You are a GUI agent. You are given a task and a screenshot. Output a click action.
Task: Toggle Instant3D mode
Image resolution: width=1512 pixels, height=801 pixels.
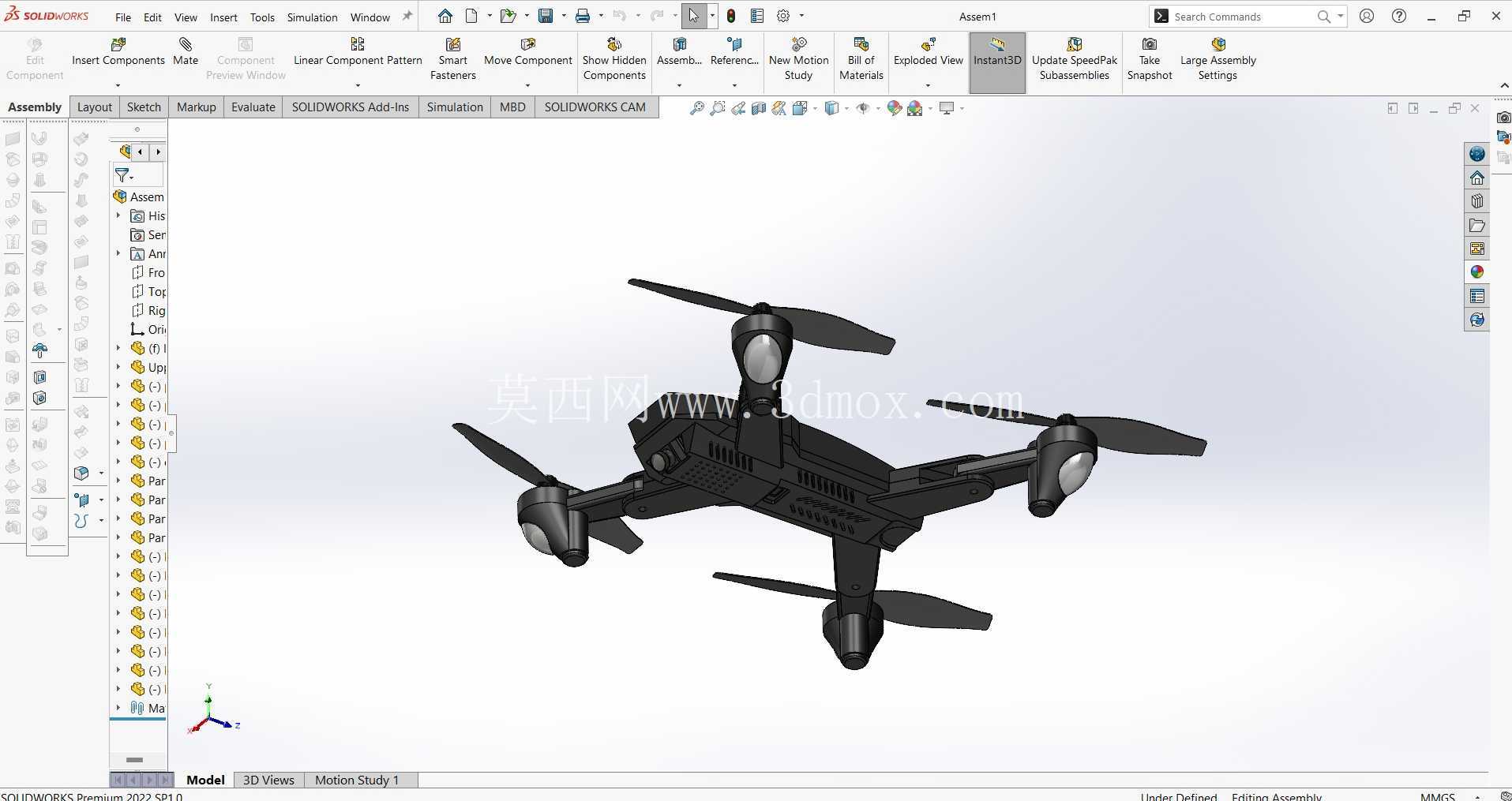coord(997,62)
